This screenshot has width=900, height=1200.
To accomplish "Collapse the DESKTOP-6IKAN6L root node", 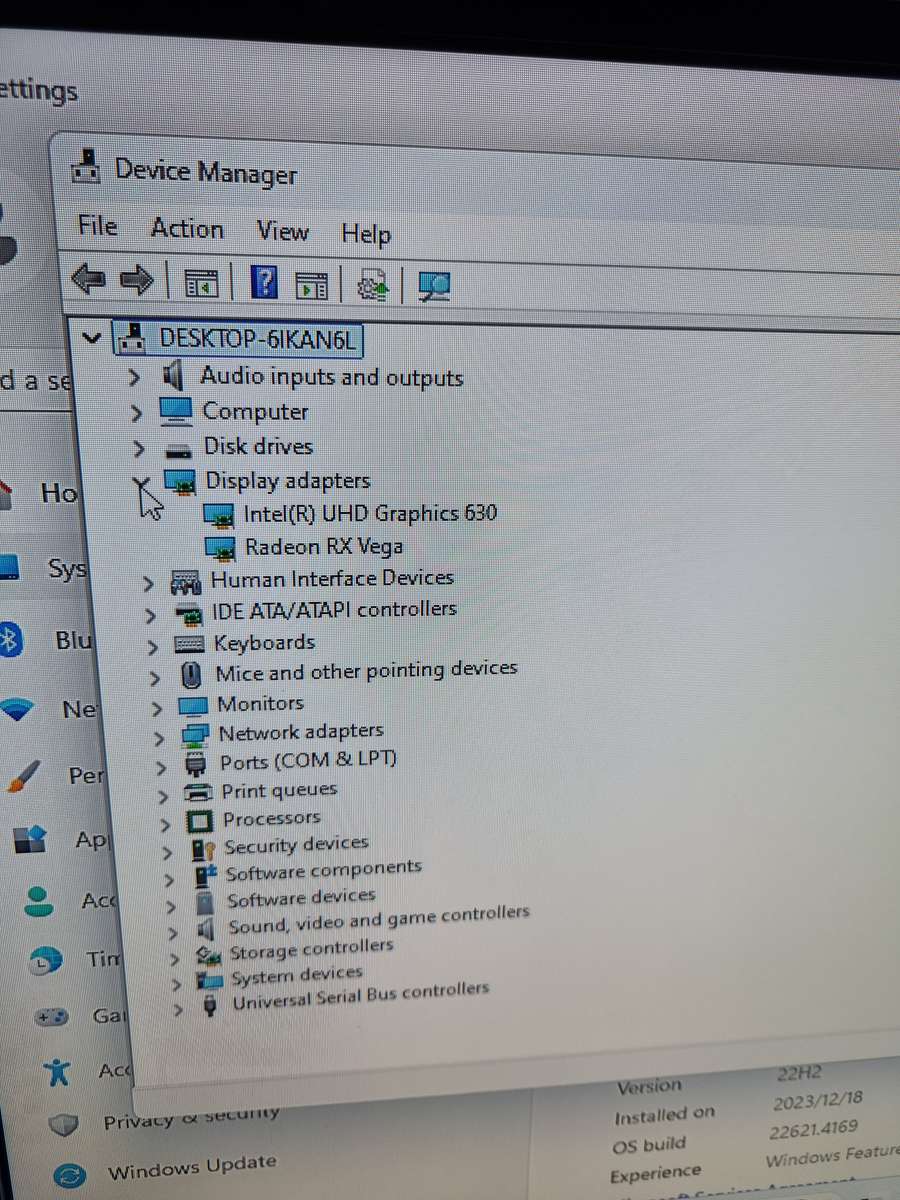I will pyautogui.click(x=92, y=339).
